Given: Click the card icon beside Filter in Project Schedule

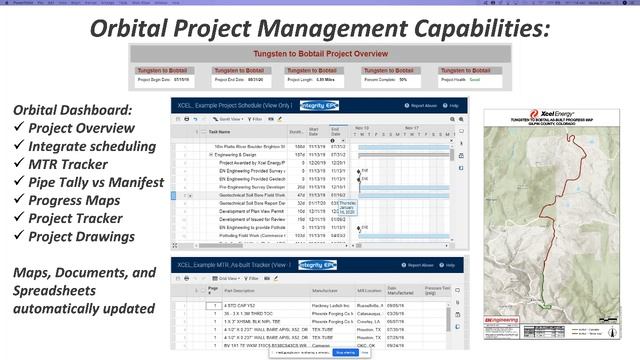Looking at the screenshot, I should point(271,119).
